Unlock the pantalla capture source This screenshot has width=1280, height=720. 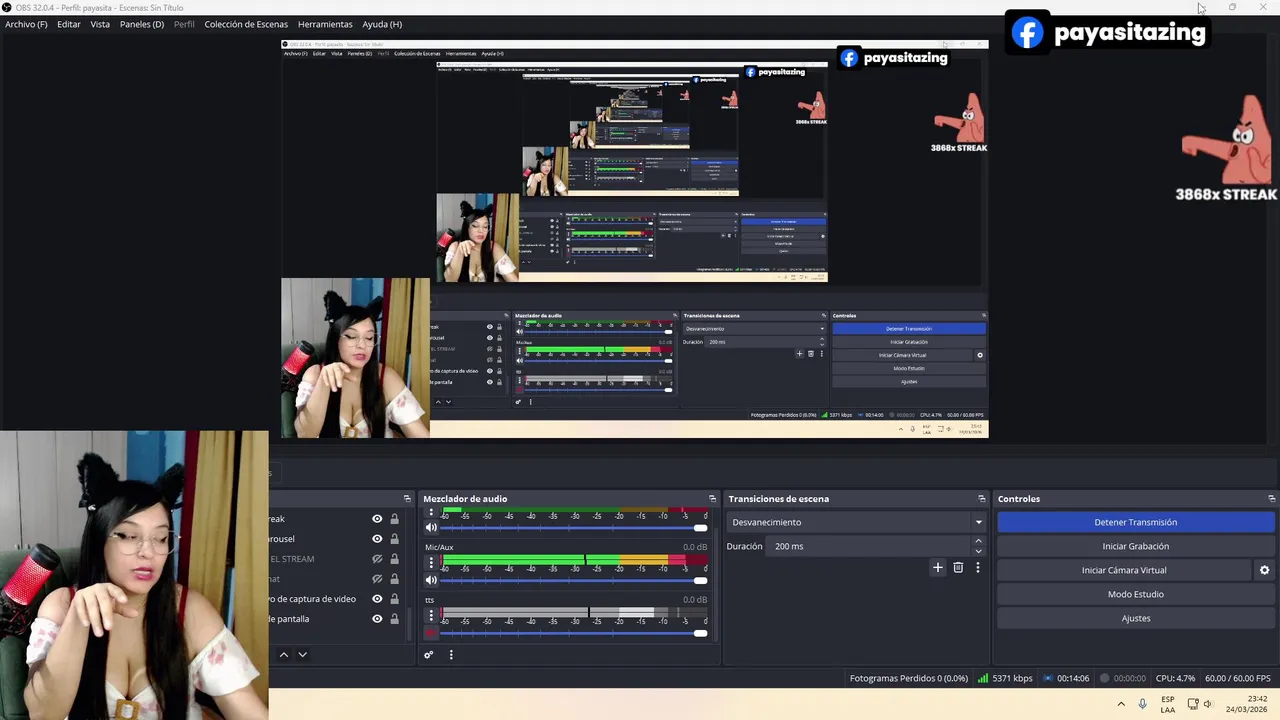[394, 619]
